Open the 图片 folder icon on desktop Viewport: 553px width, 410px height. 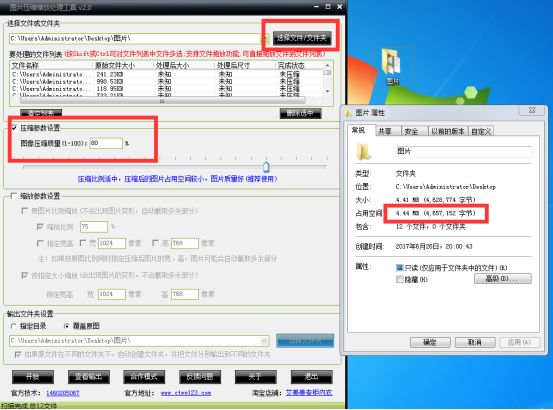click(x=392, y=66)
